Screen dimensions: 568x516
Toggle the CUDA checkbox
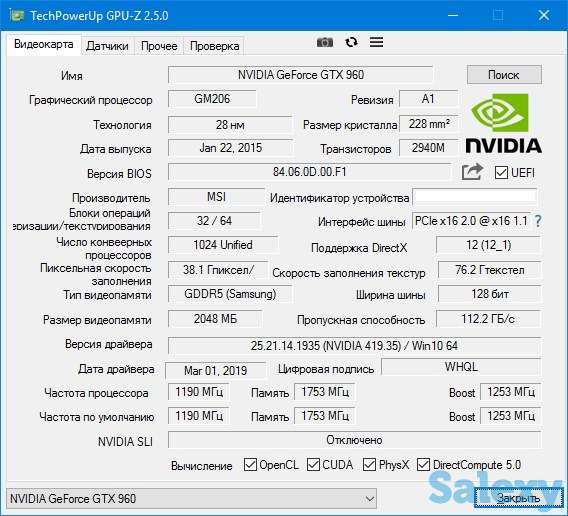click(x=313, y=465)
